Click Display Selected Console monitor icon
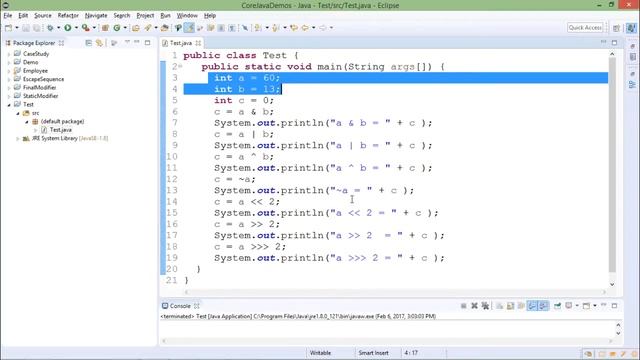The image size is (640, 360). (569, 306)
